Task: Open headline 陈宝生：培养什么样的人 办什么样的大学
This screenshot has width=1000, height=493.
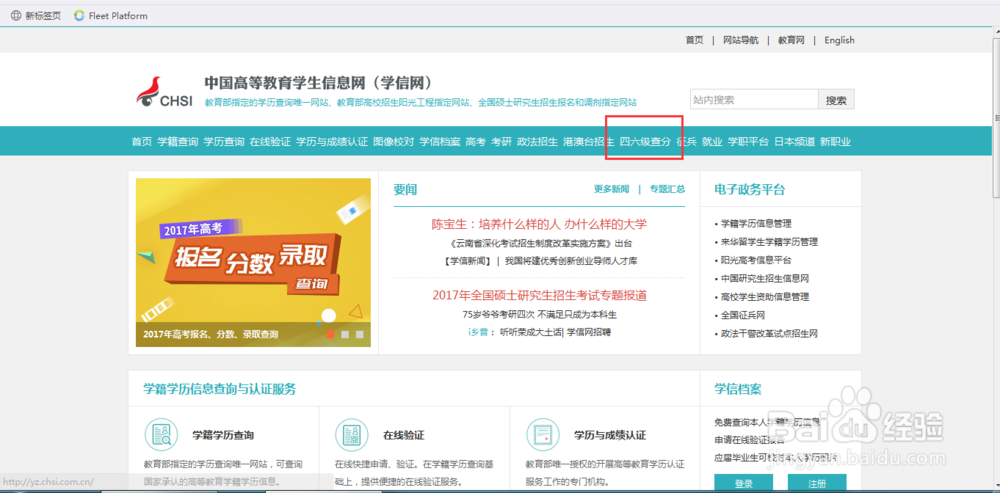Action: point(539,224)
